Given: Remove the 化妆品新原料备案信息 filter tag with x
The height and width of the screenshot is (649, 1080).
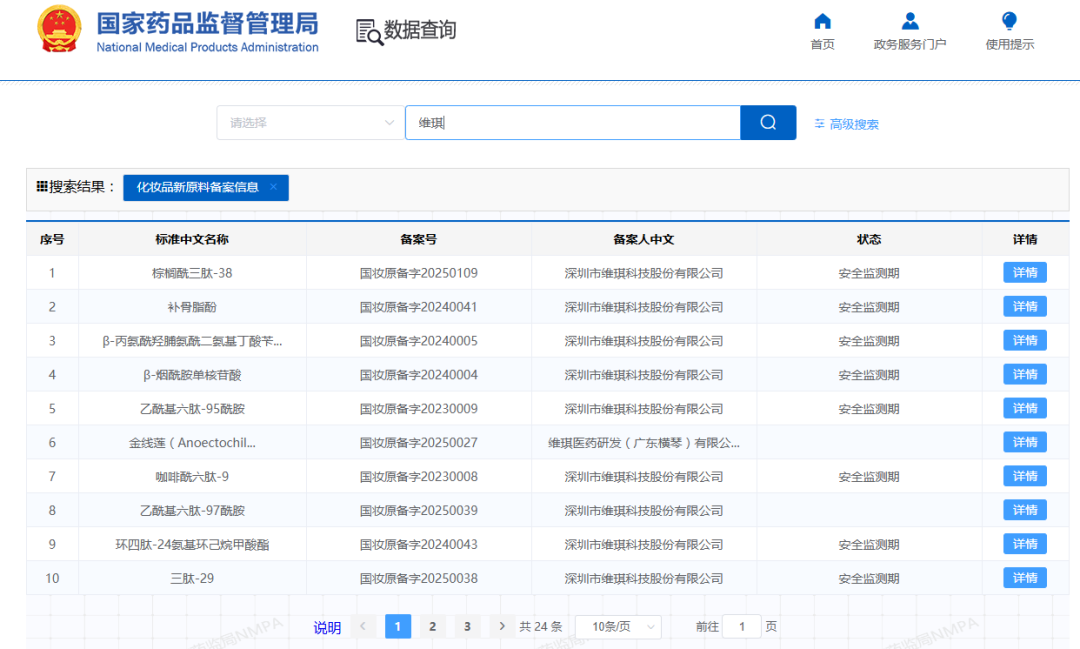Looking at the screenshot, I should click(273, 187).
